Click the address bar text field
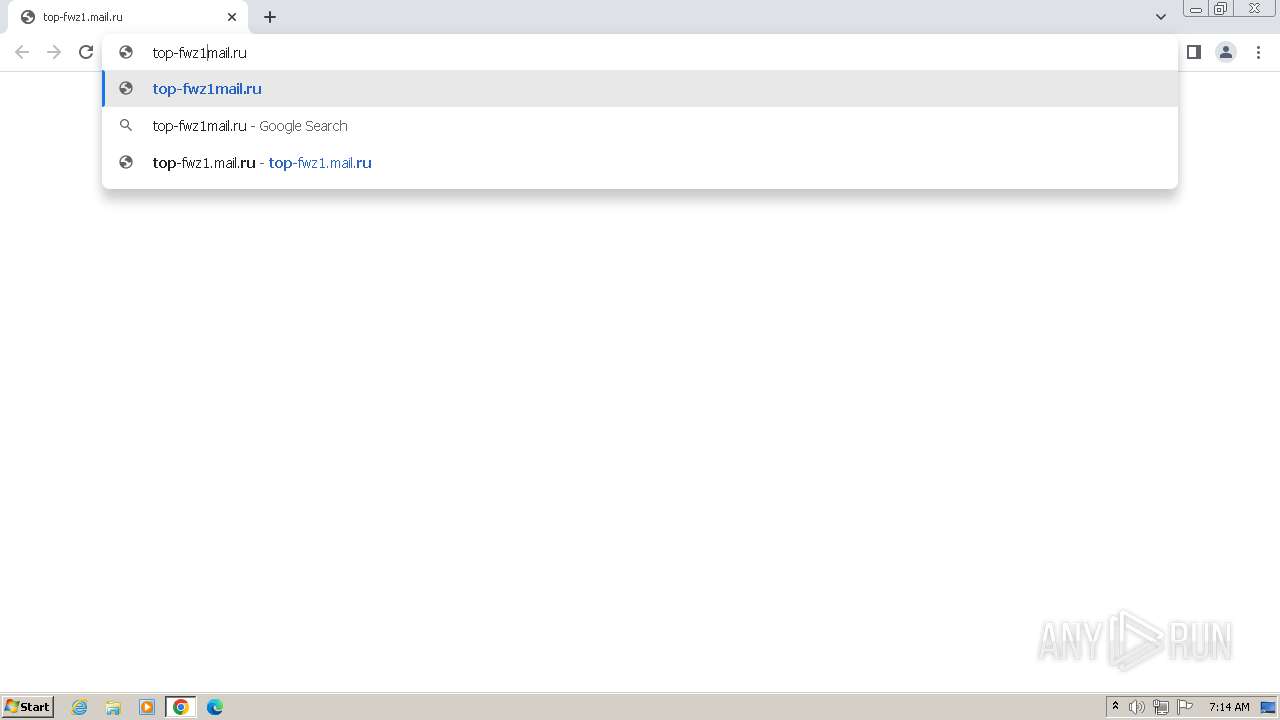 (640, 52)
